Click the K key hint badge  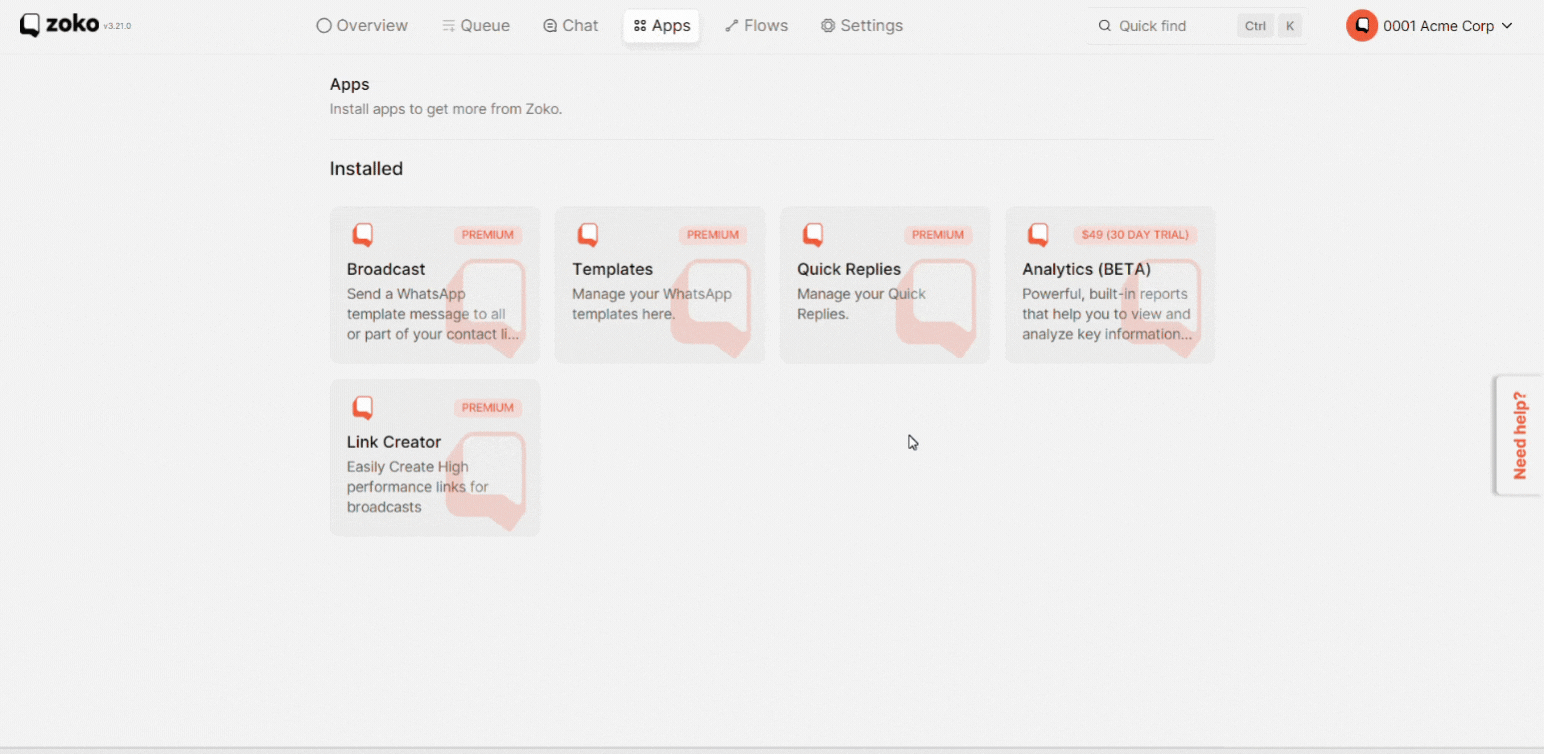[x=1290, y=26]
